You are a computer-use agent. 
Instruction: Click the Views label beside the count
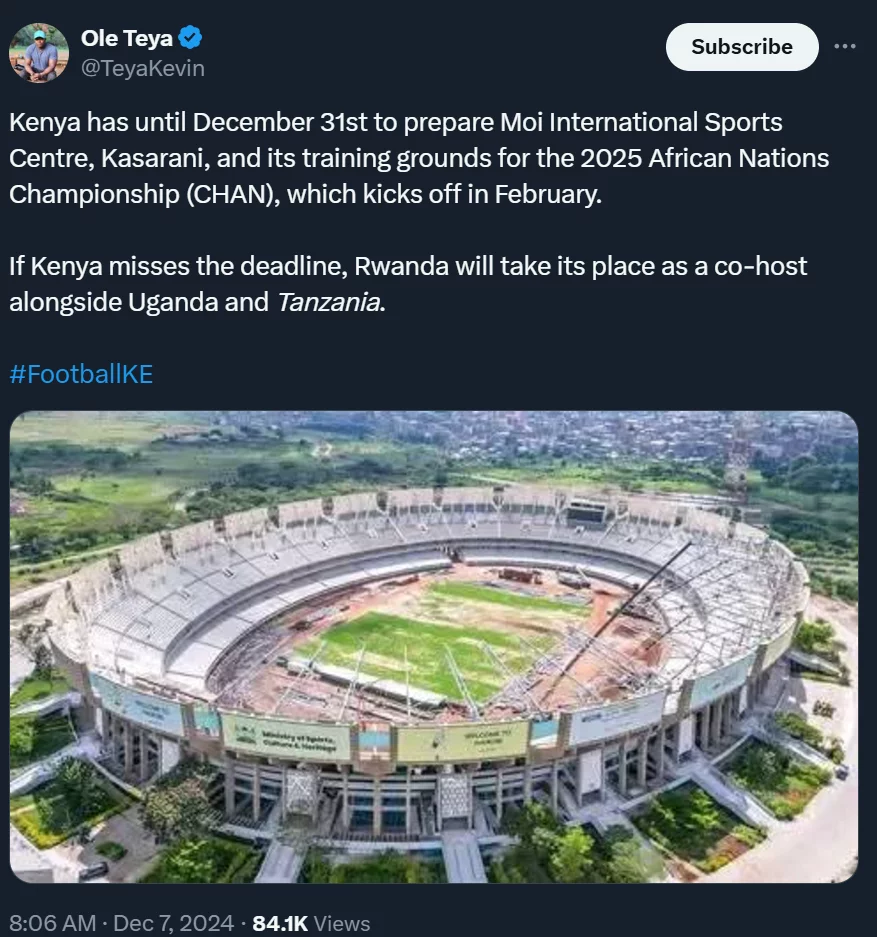(x=342, y=923)
